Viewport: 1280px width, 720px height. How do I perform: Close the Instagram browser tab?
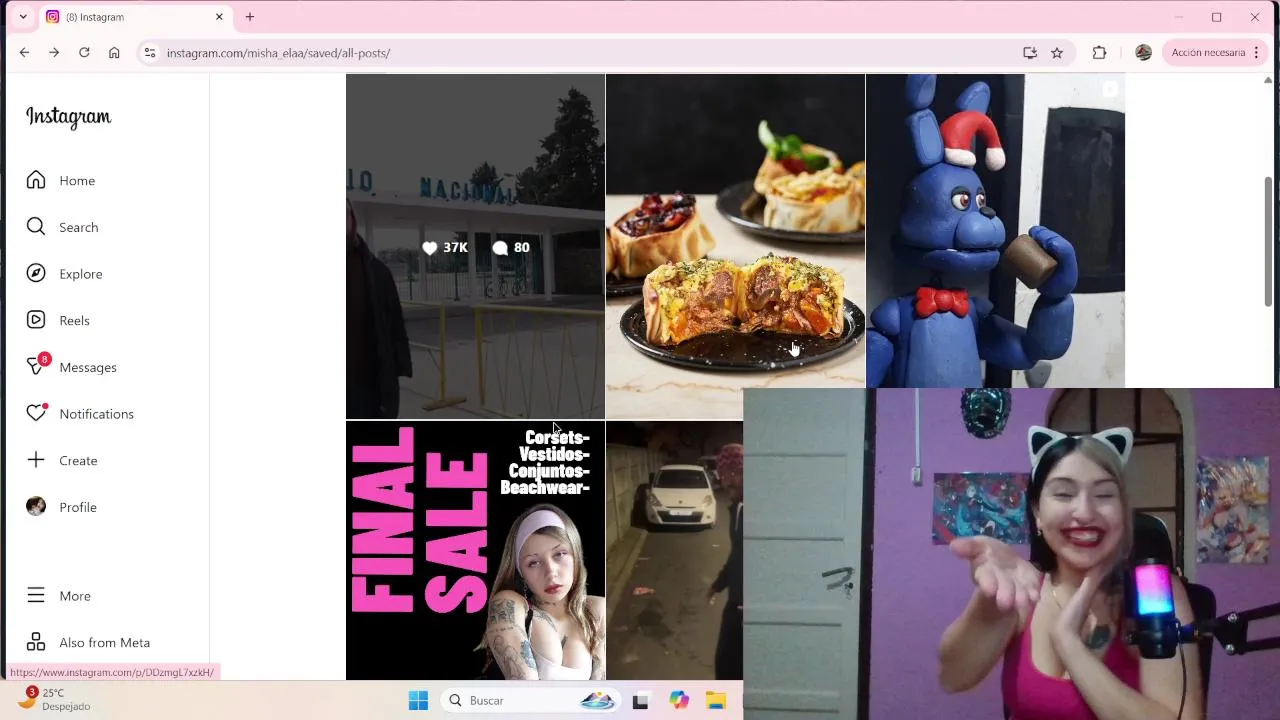[x=219, y=17]
